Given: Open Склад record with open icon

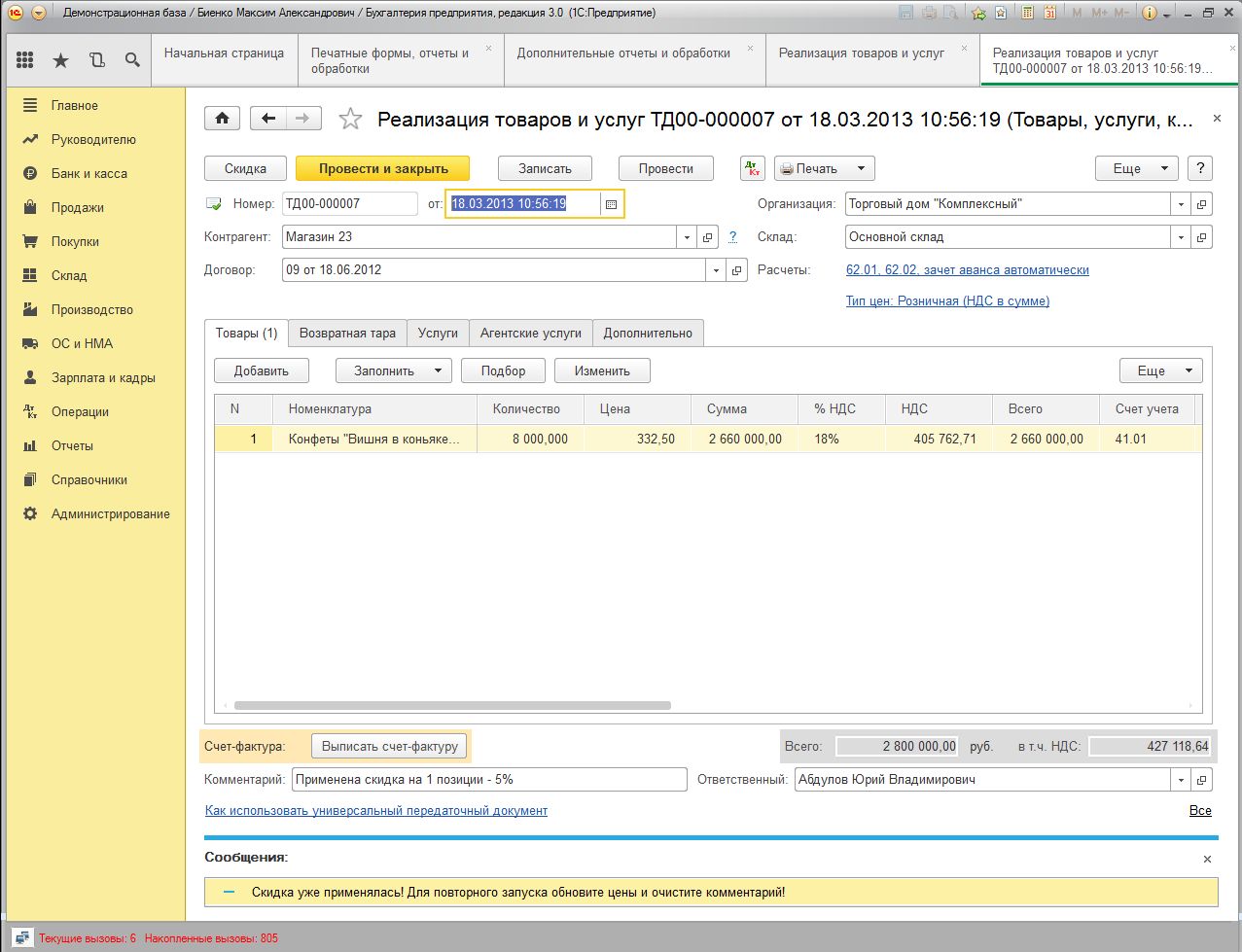Looking at the screenshot, I should tap(1202, 237).
